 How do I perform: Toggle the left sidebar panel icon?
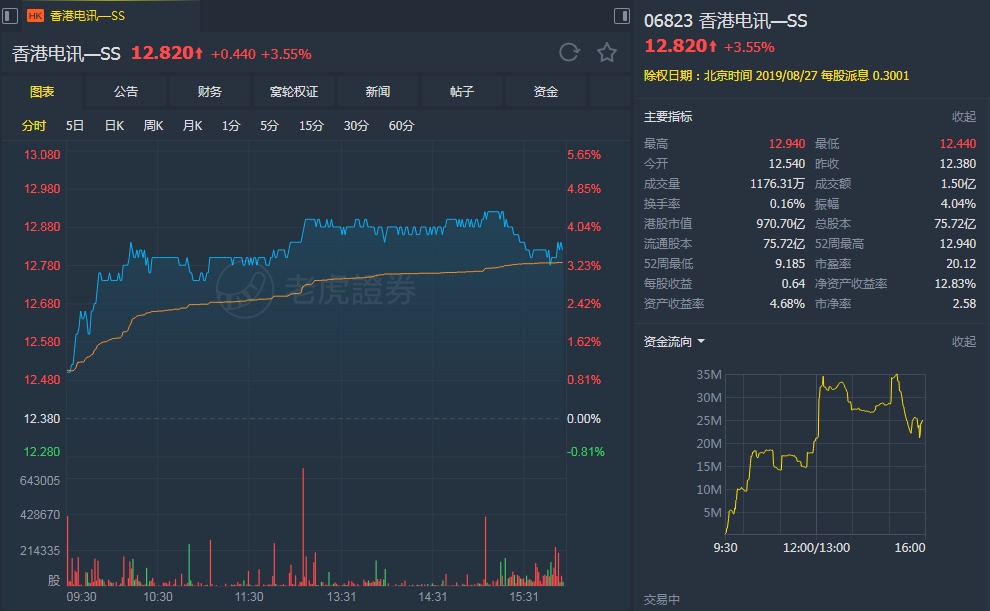point(11,16)
